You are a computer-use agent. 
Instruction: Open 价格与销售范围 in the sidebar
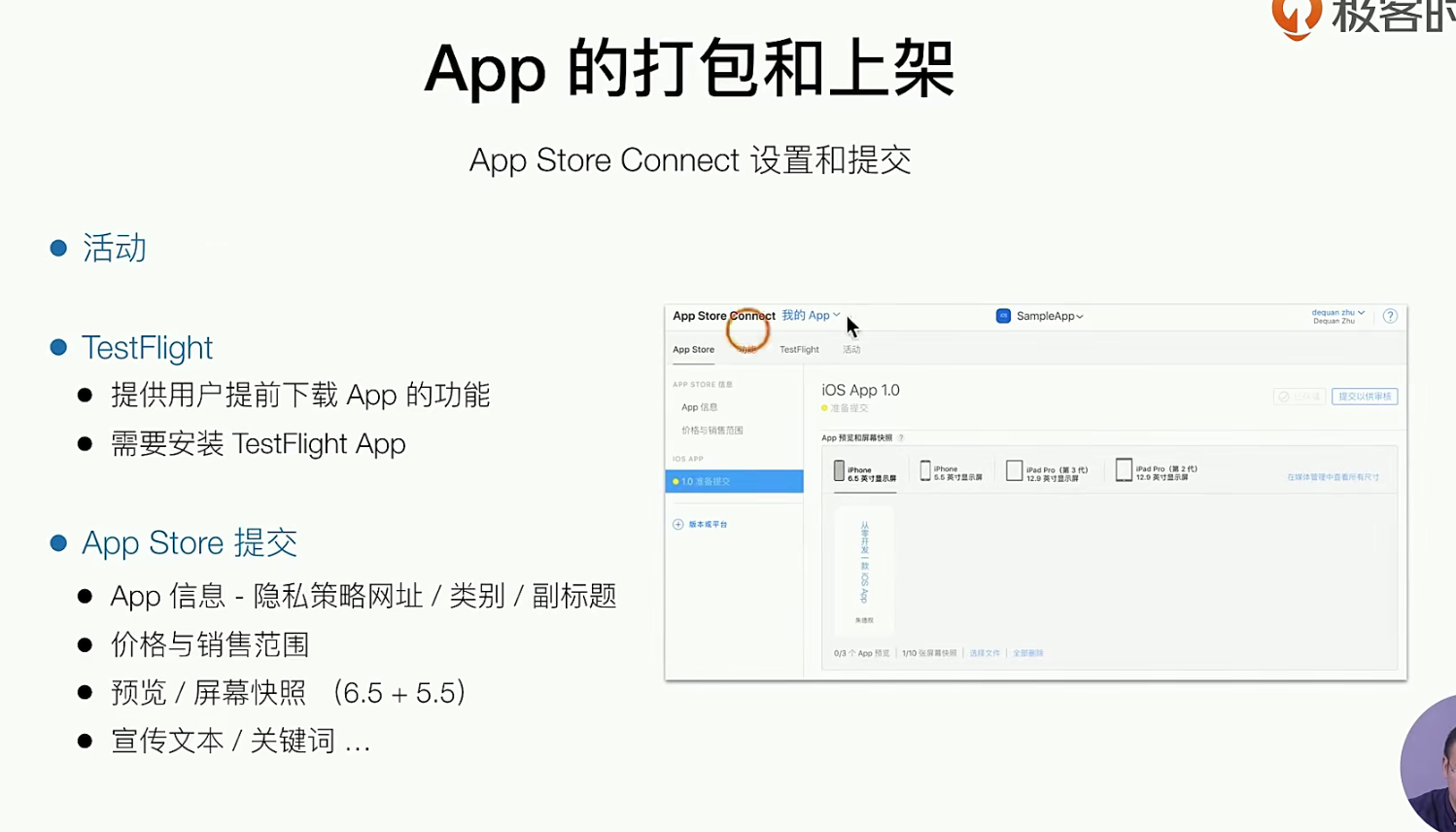pos(711,431)
